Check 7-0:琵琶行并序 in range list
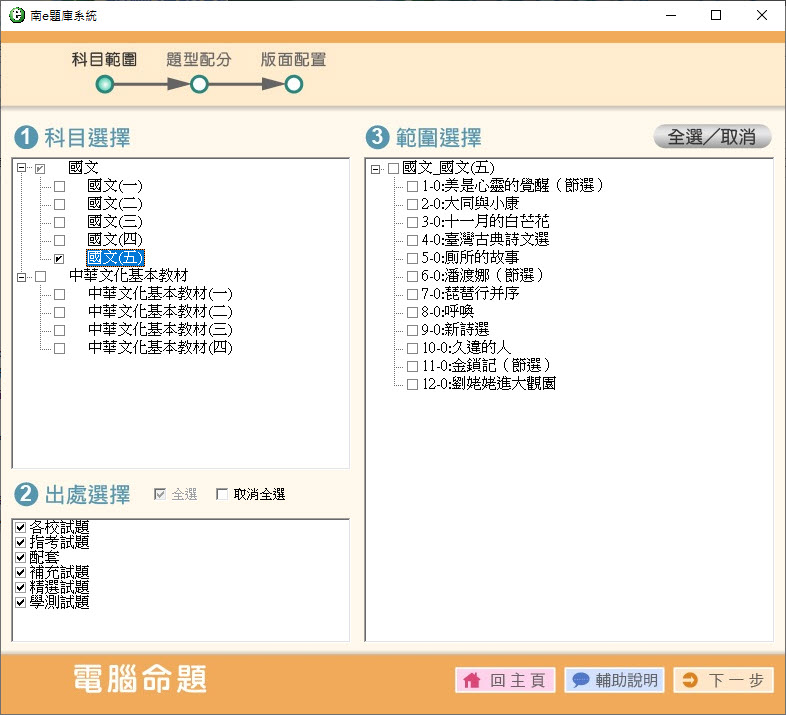The image size is (786, 715). (413, 294)
